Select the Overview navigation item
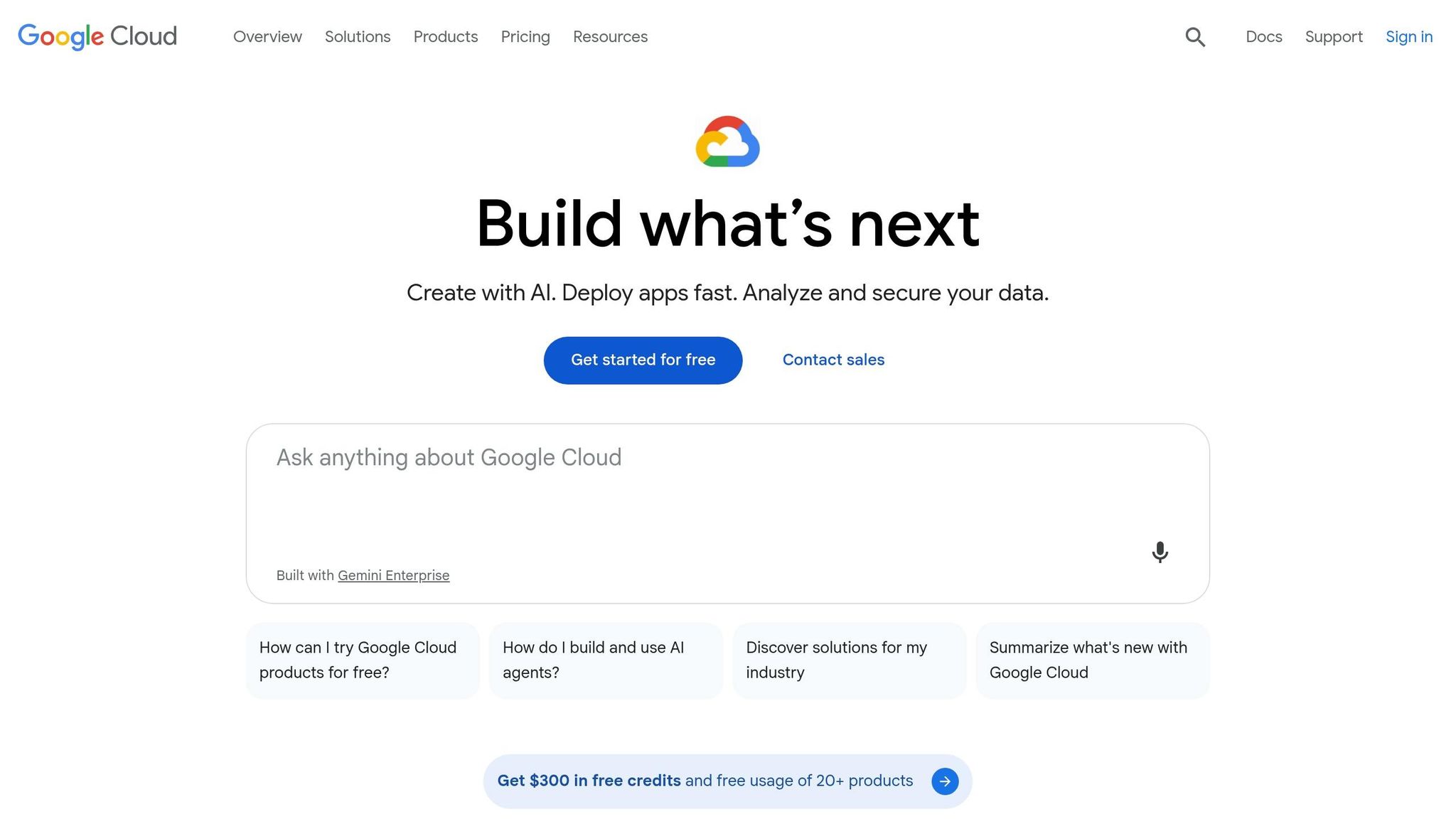1456x819 pixels. click(x=267, y=36)
